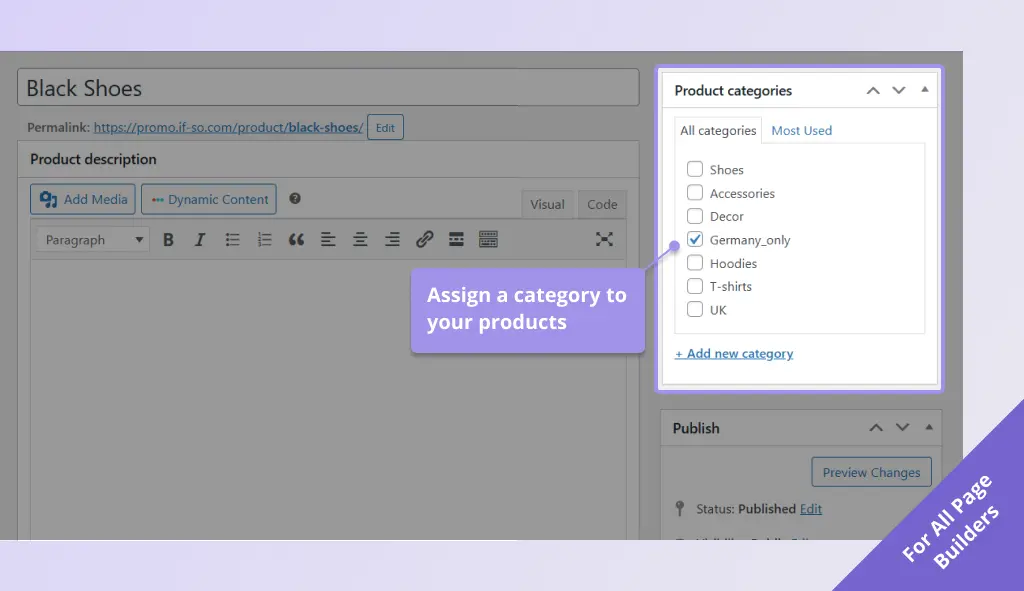Click the Black Shoes title field
1024x591 pixels.
[328, 88]
